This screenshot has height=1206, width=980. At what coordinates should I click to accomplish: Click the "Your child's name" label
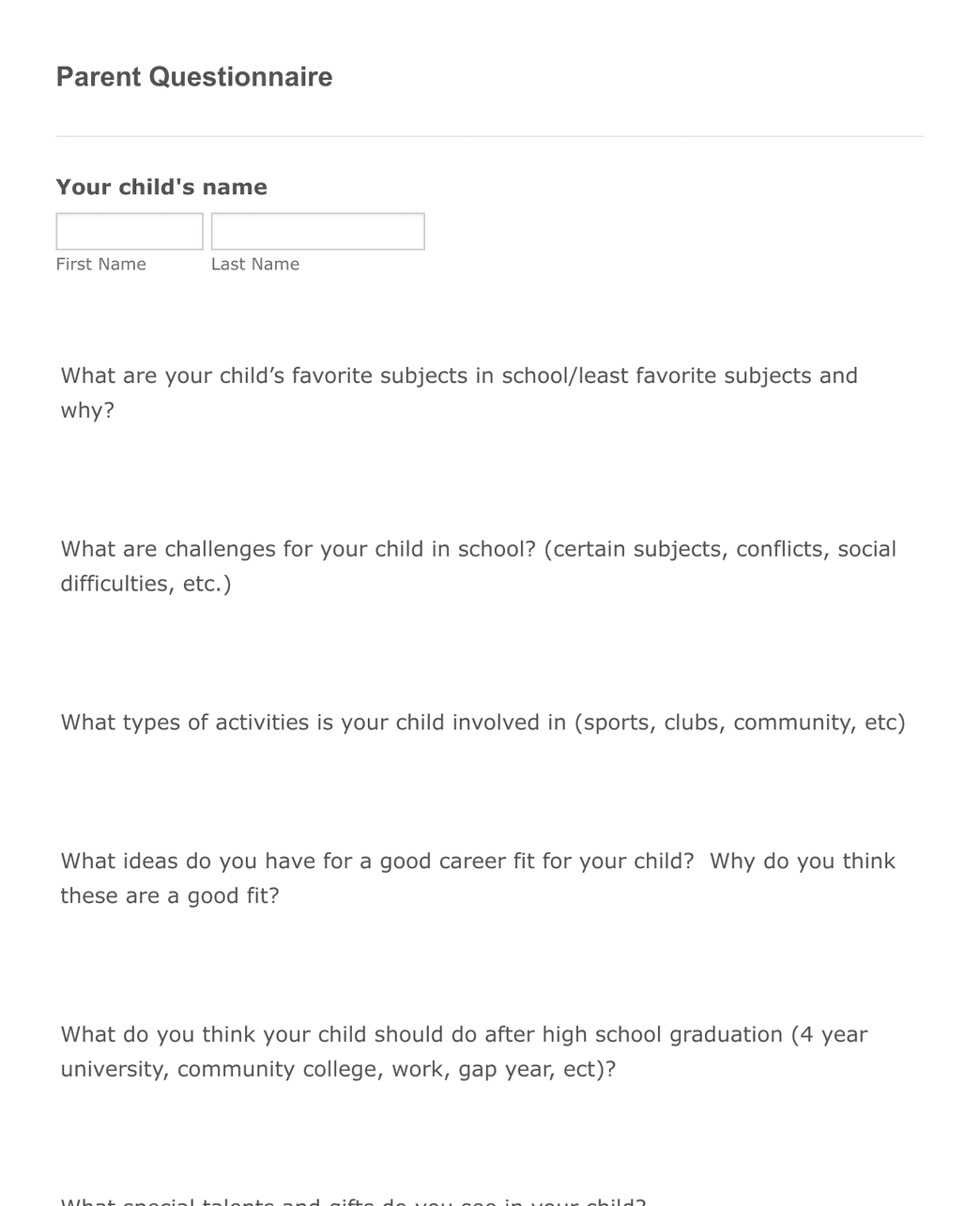point(161,187)
